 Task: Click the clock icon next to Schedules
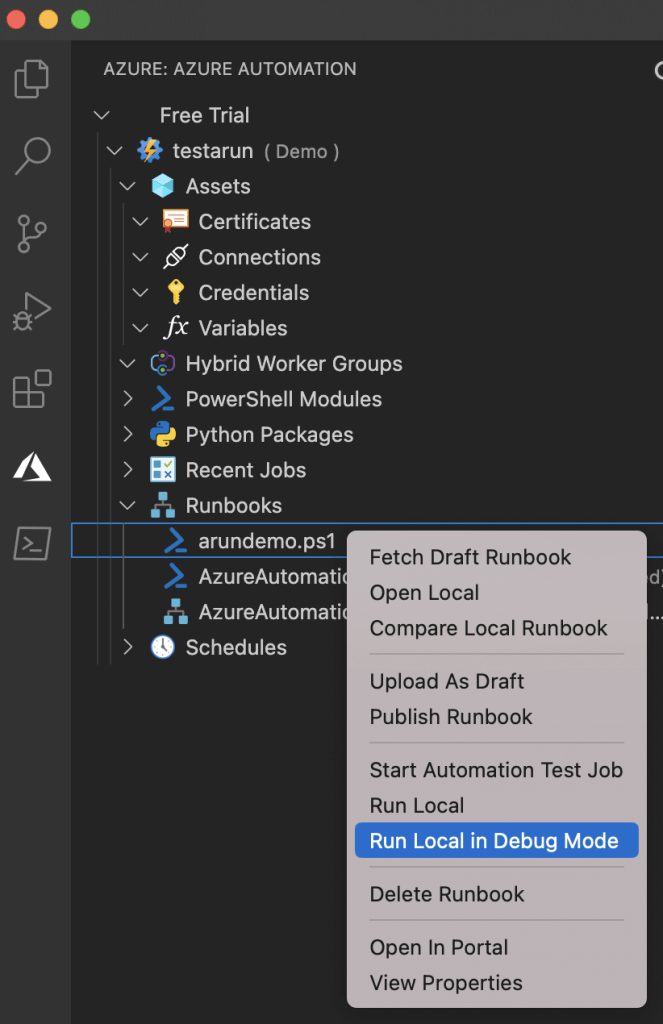coord(162,648)
